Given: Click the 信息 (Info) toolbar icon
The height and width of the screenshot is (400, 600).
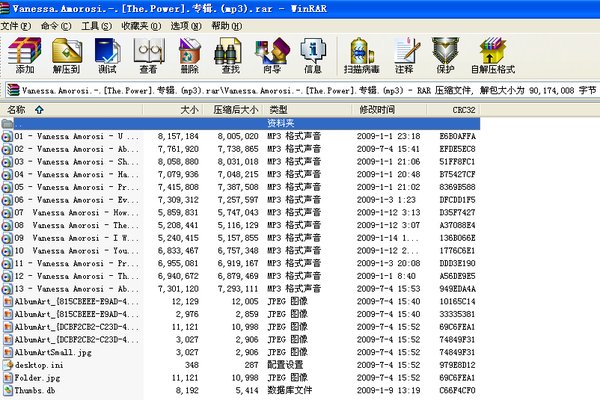Looking at the screenshot, I should [x=313, y=56].
